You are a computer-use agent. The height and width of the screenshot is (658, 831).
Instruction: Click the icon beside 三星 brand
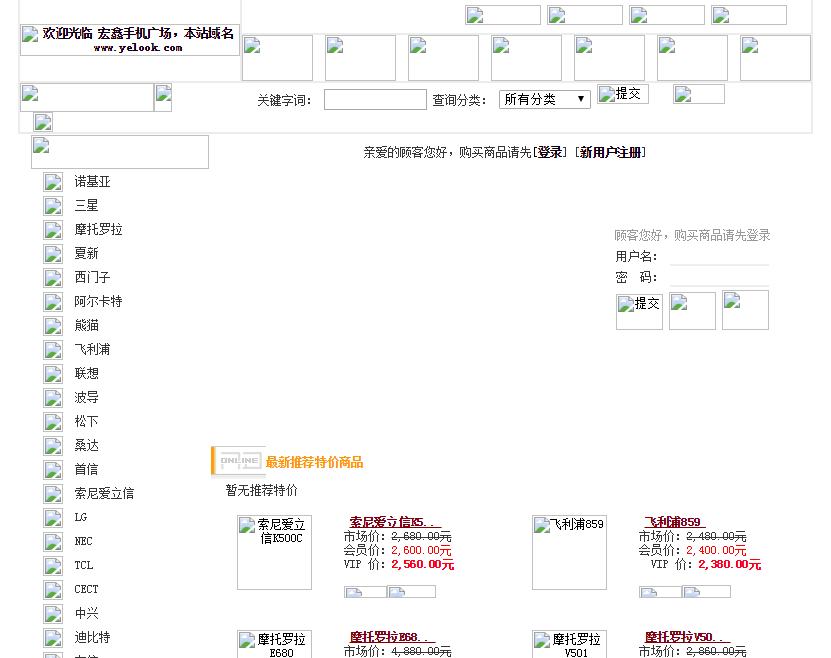coord(53,206)
